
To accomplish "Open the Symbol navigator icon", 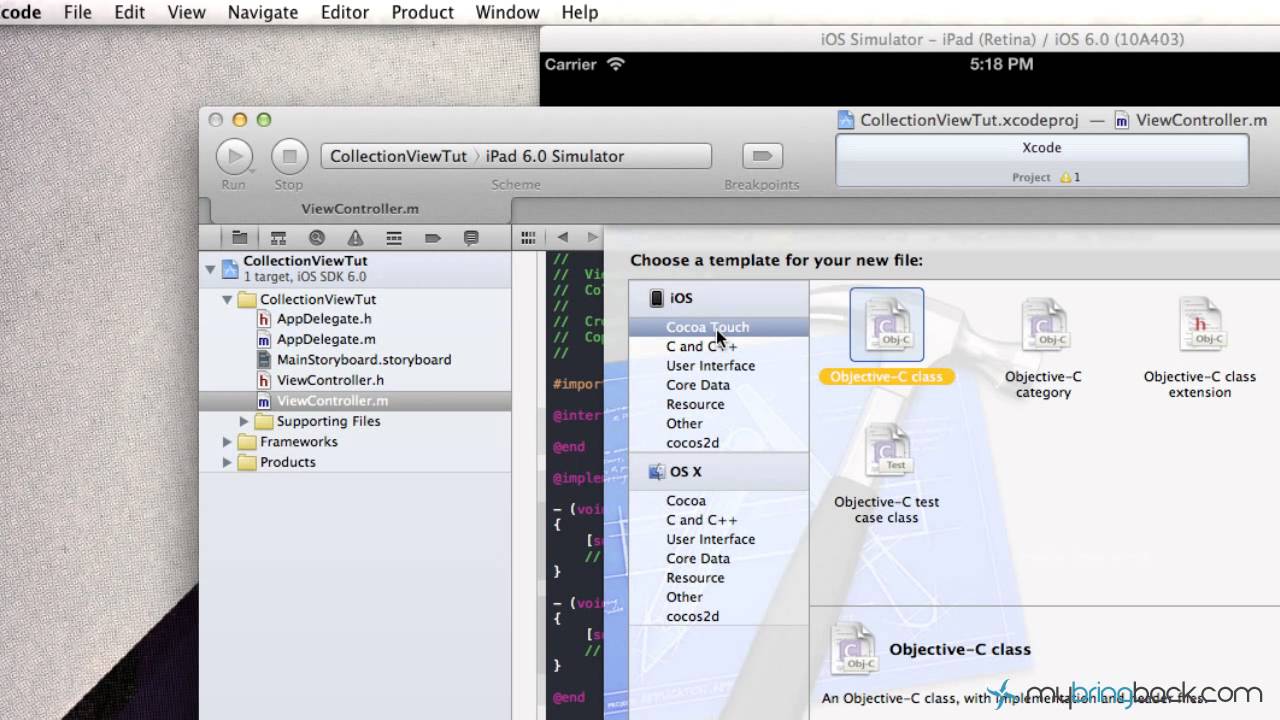I will pyautogui.click(x=278, y=238).
